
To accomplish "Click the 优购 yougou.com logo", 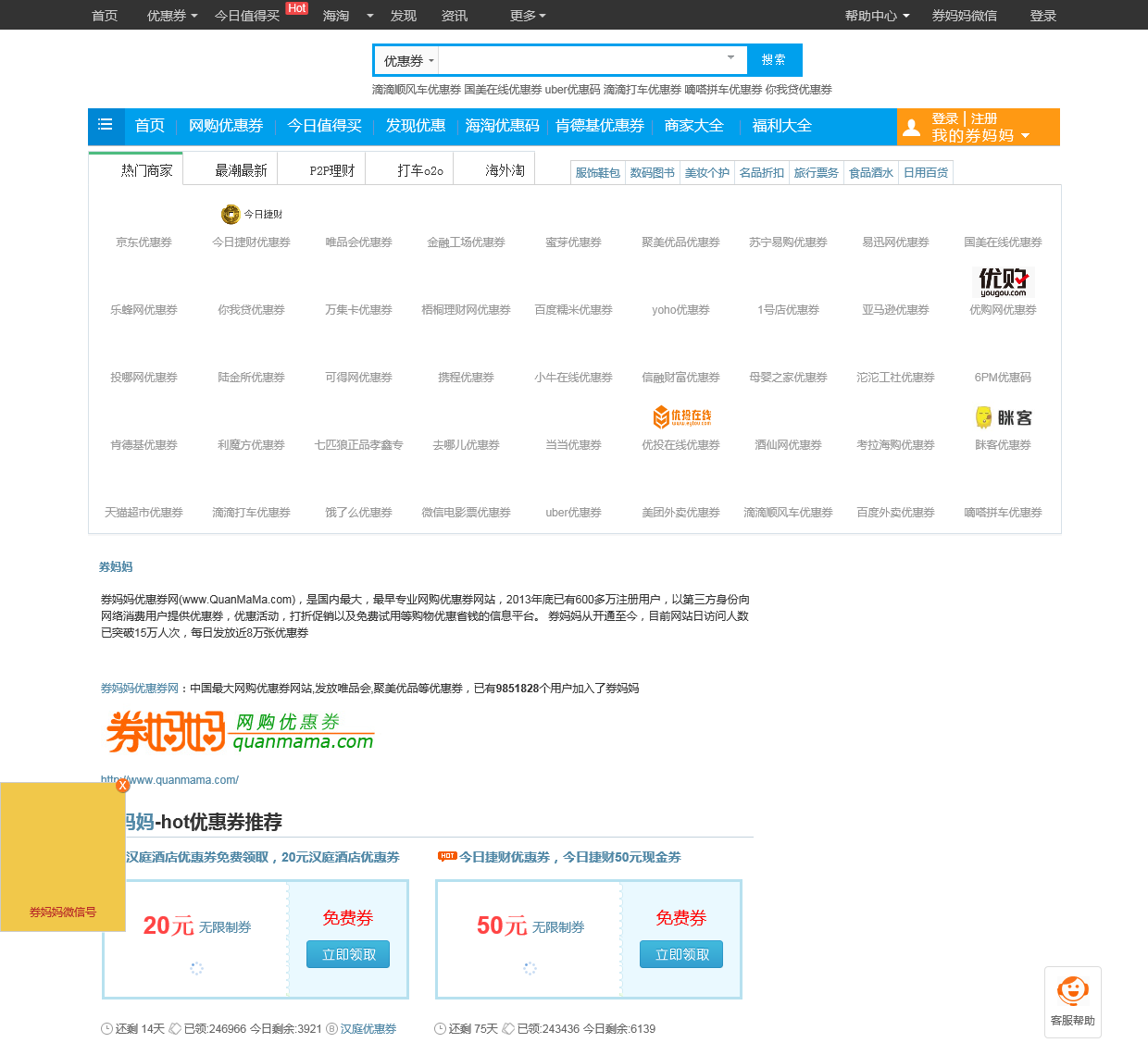I will click(1004, 282).
